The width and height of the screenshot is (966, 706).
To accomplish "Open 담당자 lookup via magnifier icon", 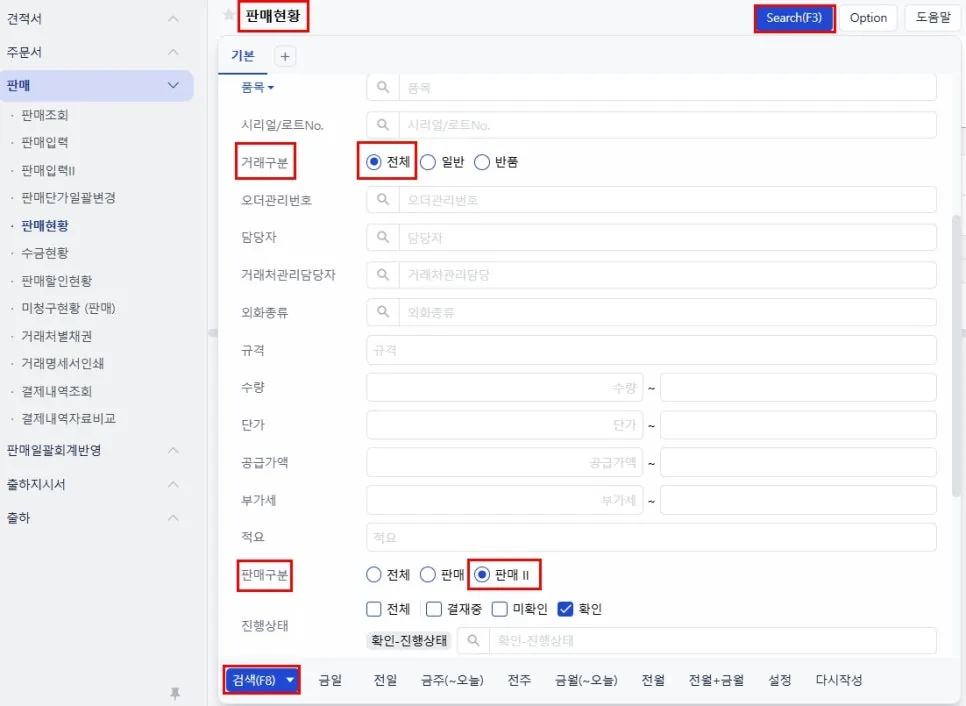I will pyautogui.click(x=383, y=238).
